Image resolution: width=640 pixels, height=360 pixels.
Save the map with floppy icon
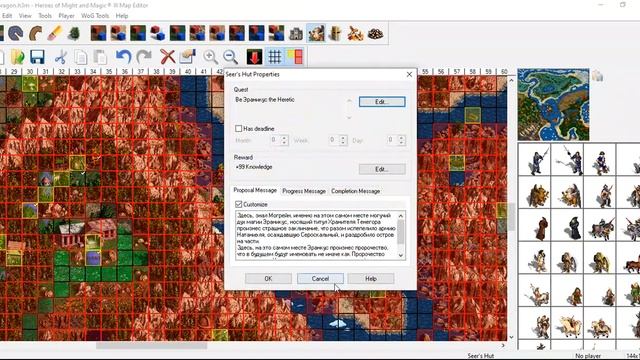[x=37, y=57]
